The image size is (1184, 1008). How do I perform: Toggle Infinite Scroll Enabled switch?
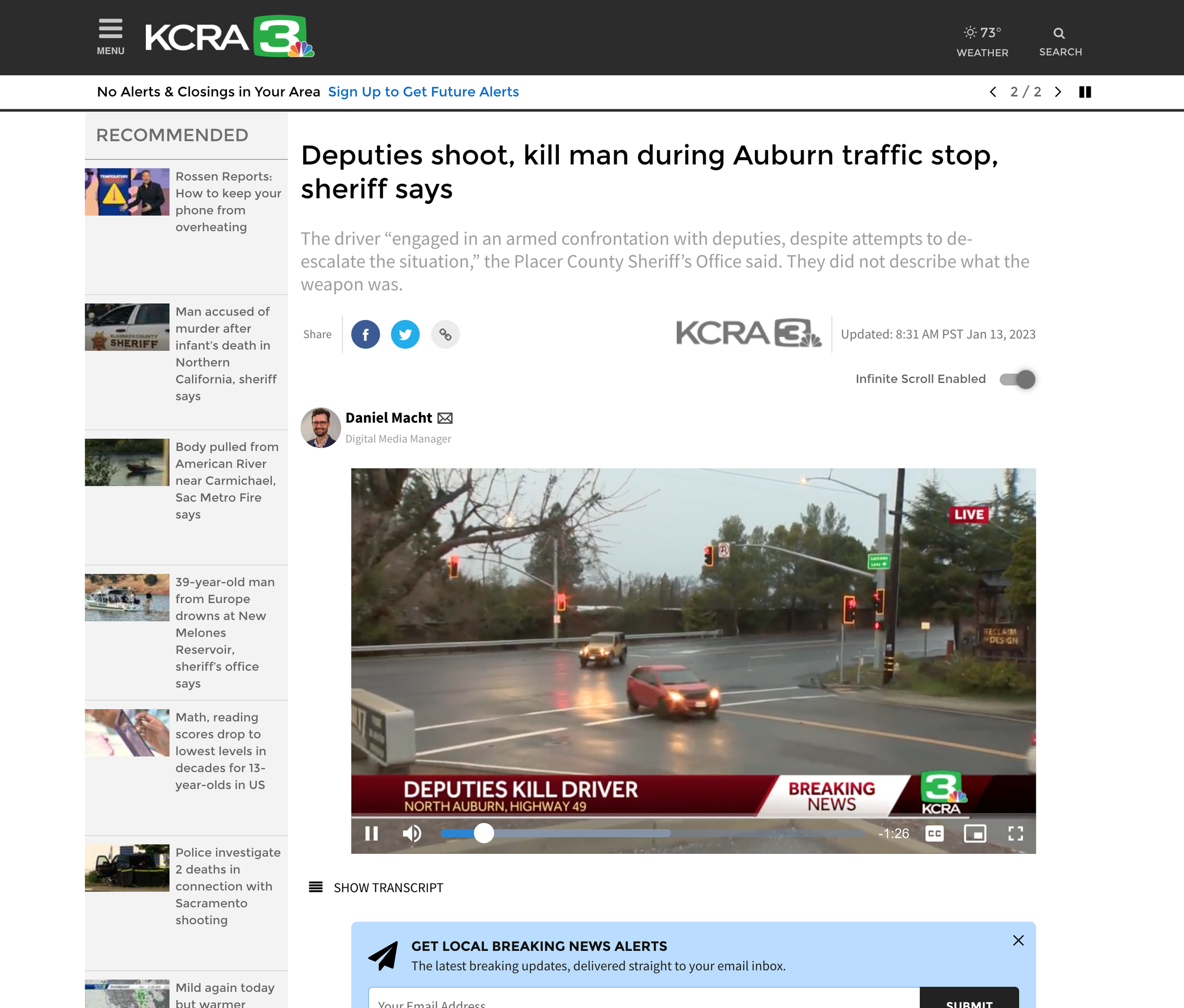tap(1017, 379)
